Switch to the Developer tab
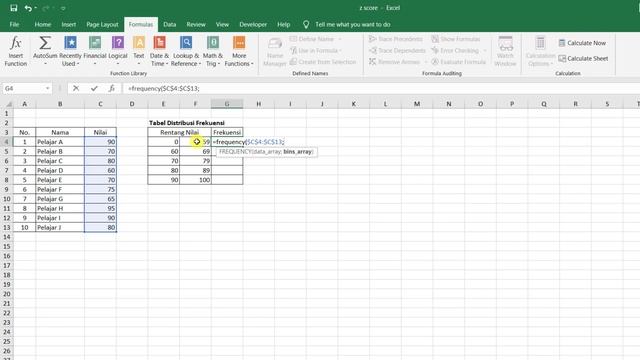The height and width of the screenshot is (360, 640). [253, 24]
